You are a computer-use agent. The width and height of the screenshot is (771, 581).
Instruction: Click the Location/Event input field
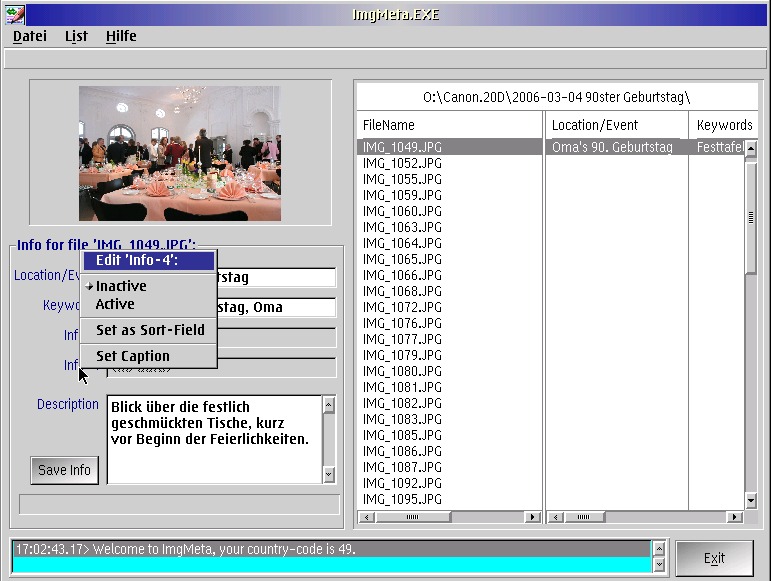coord(276,278)
